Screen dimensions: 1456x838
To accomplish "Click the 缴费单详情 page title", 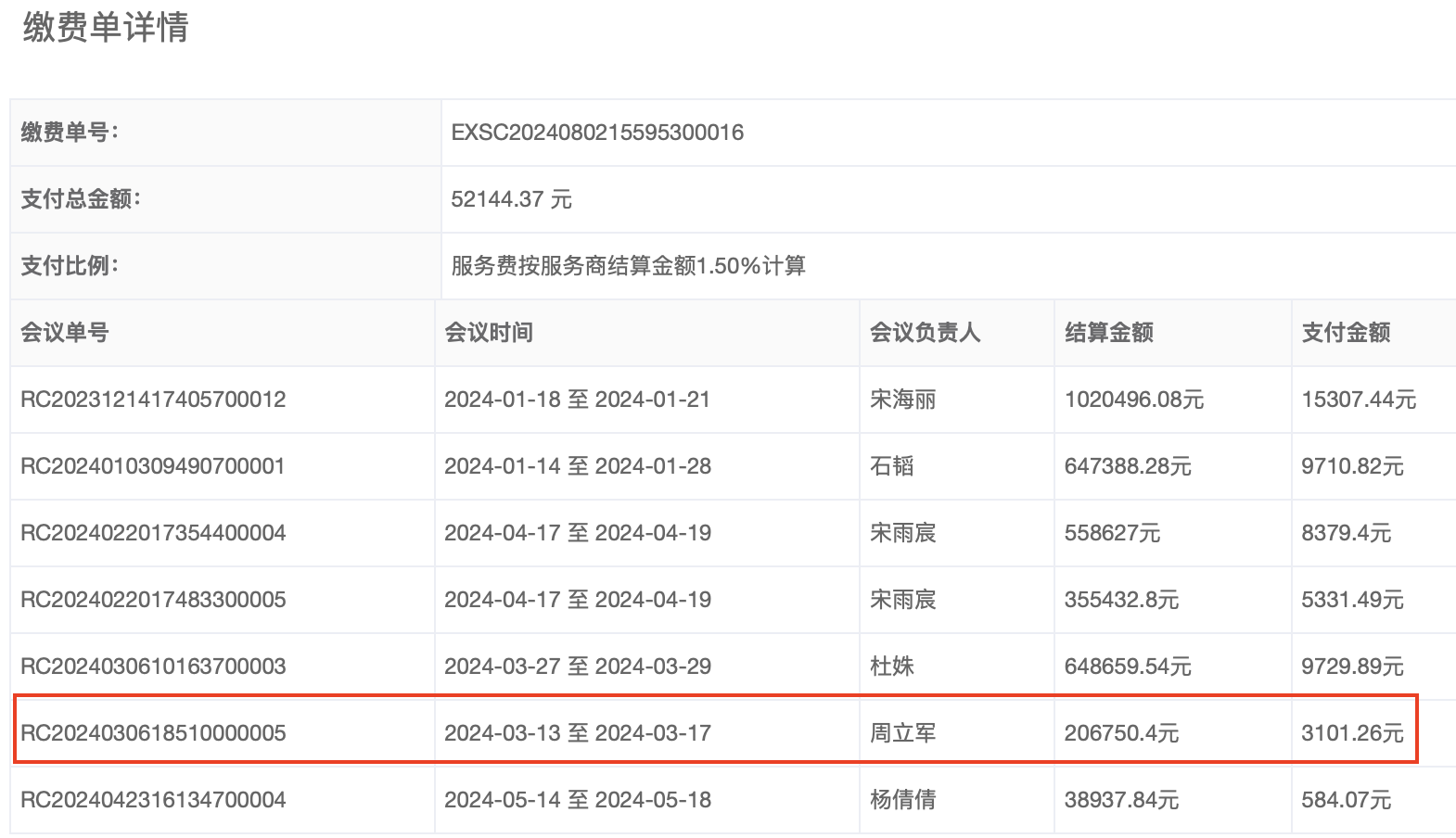I will (x=106, y=28).
